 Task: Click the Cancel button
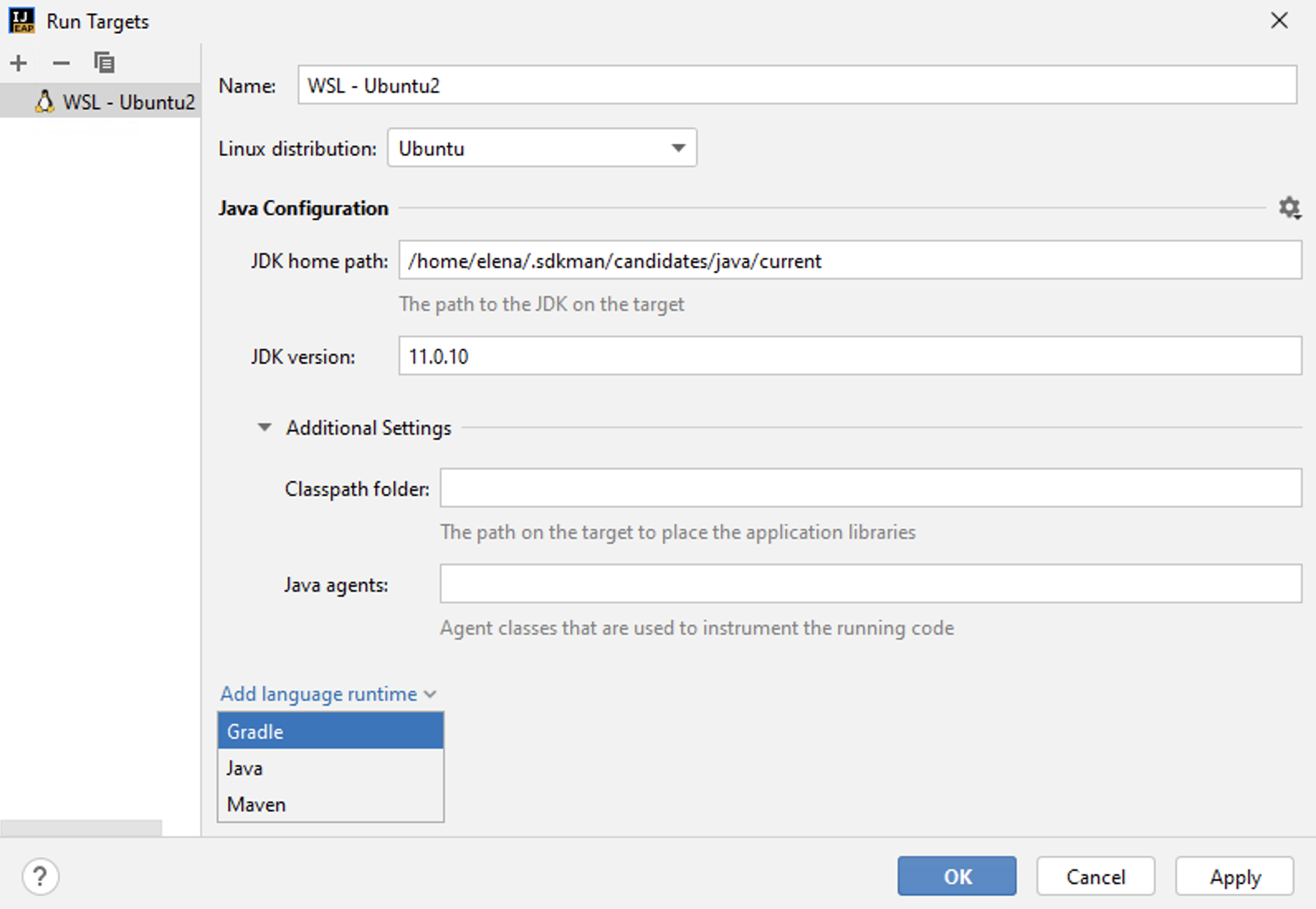(1095, 876)
